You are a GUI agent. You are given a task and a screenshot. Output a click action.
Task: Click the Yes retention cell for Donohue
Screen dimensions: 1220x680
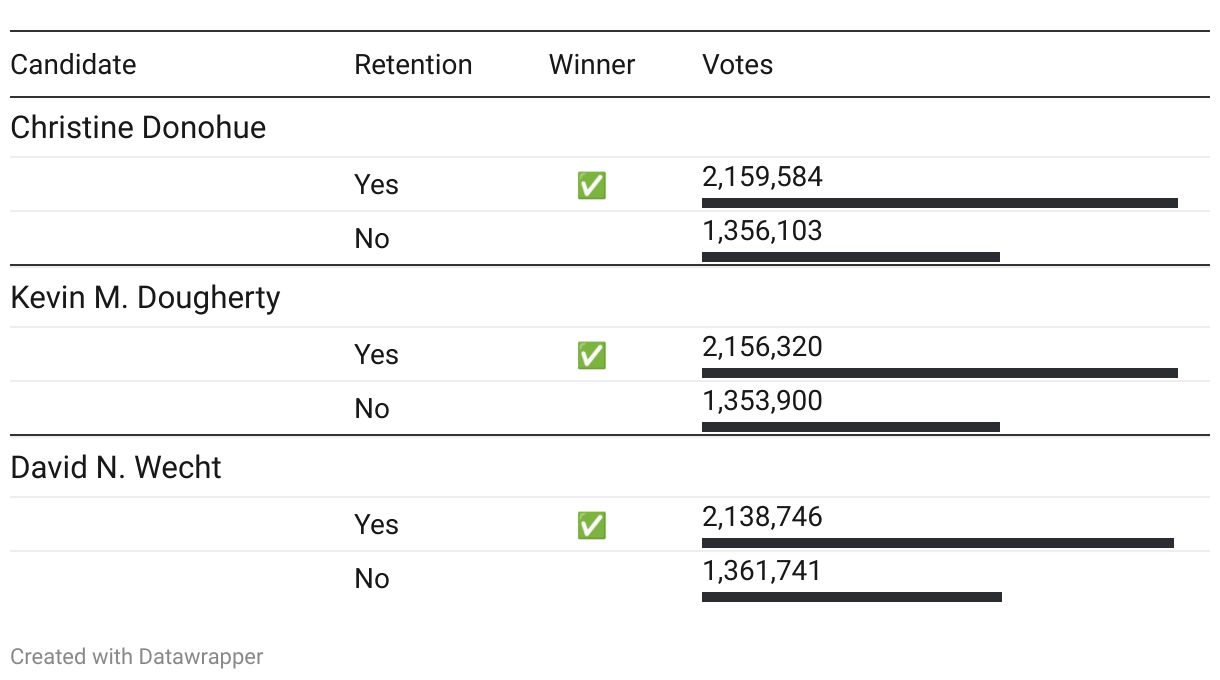(376, 185)
